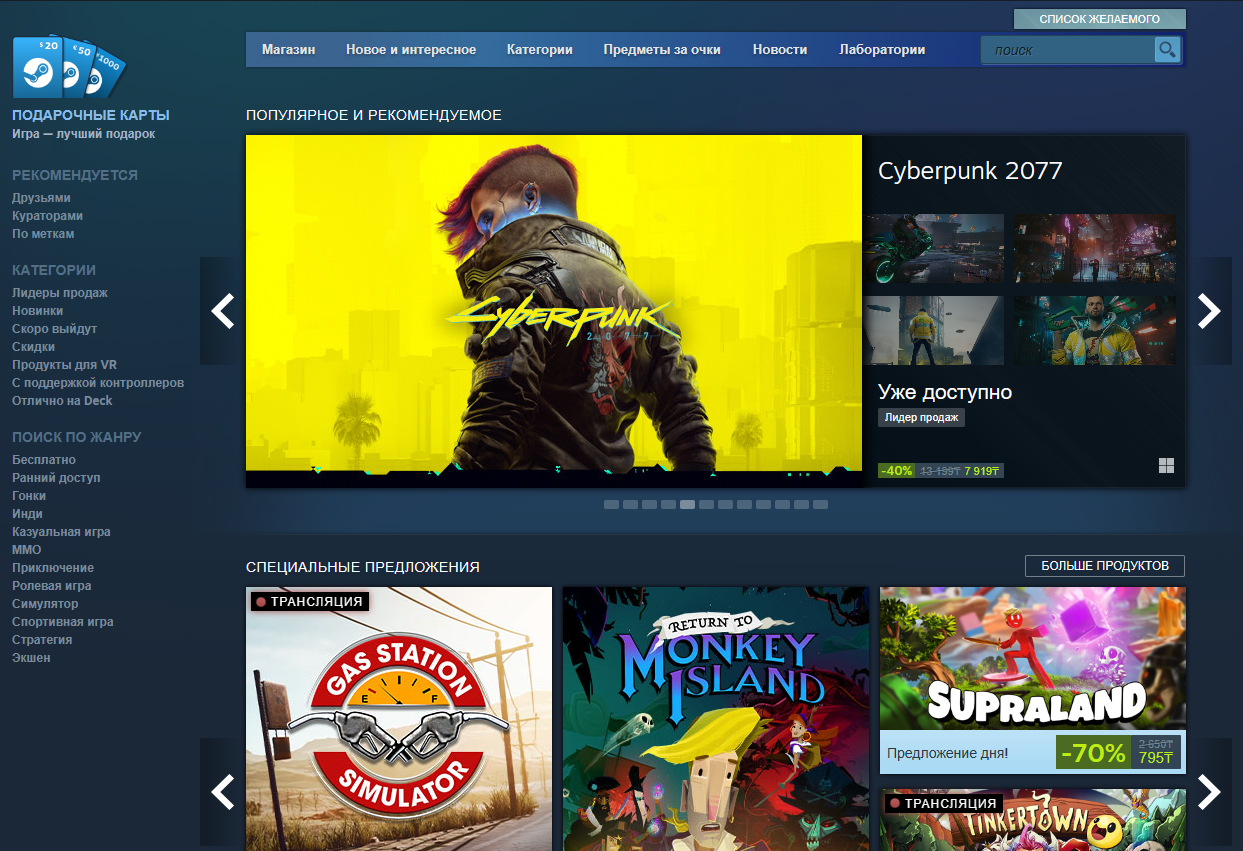Browse the Инди genre
The width and height of the screenshot is (1243, 851).
27,514
